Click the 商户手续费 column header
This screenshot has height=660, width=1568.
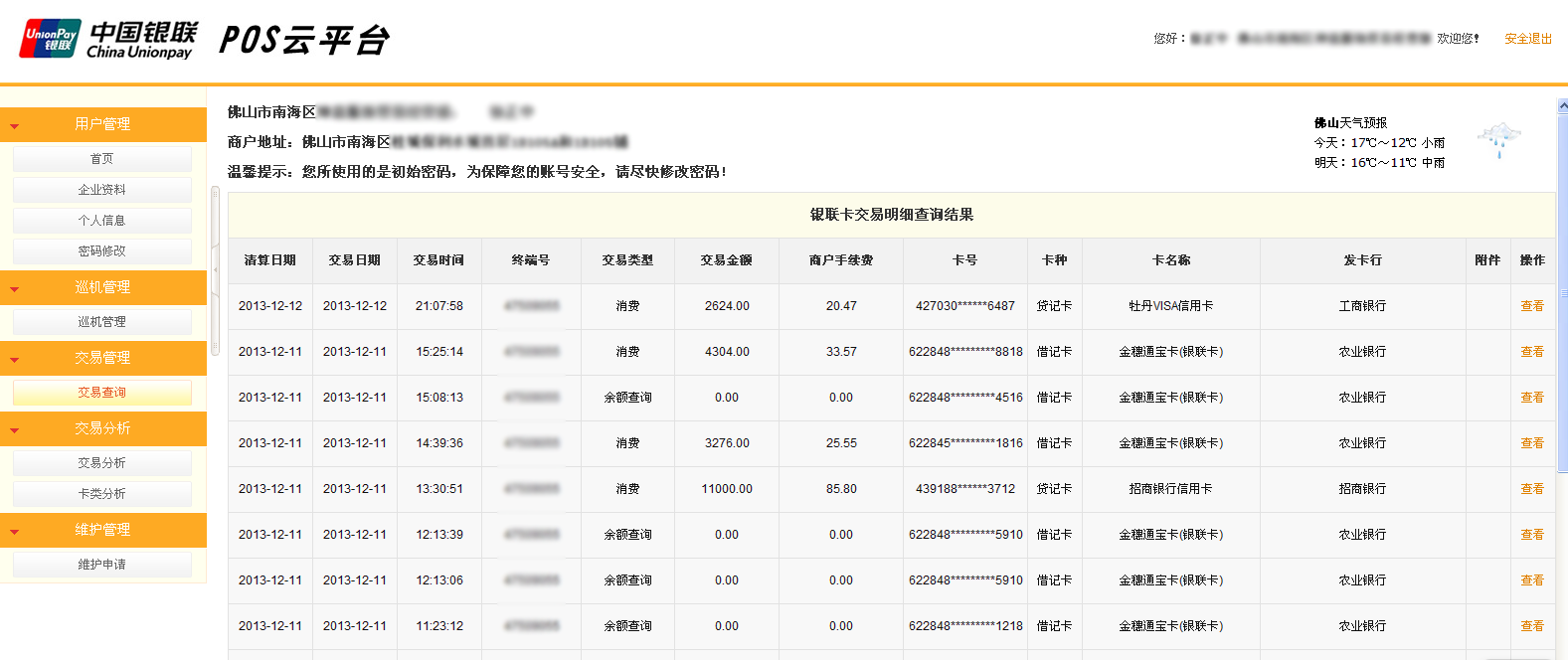[x=841, y=260]
